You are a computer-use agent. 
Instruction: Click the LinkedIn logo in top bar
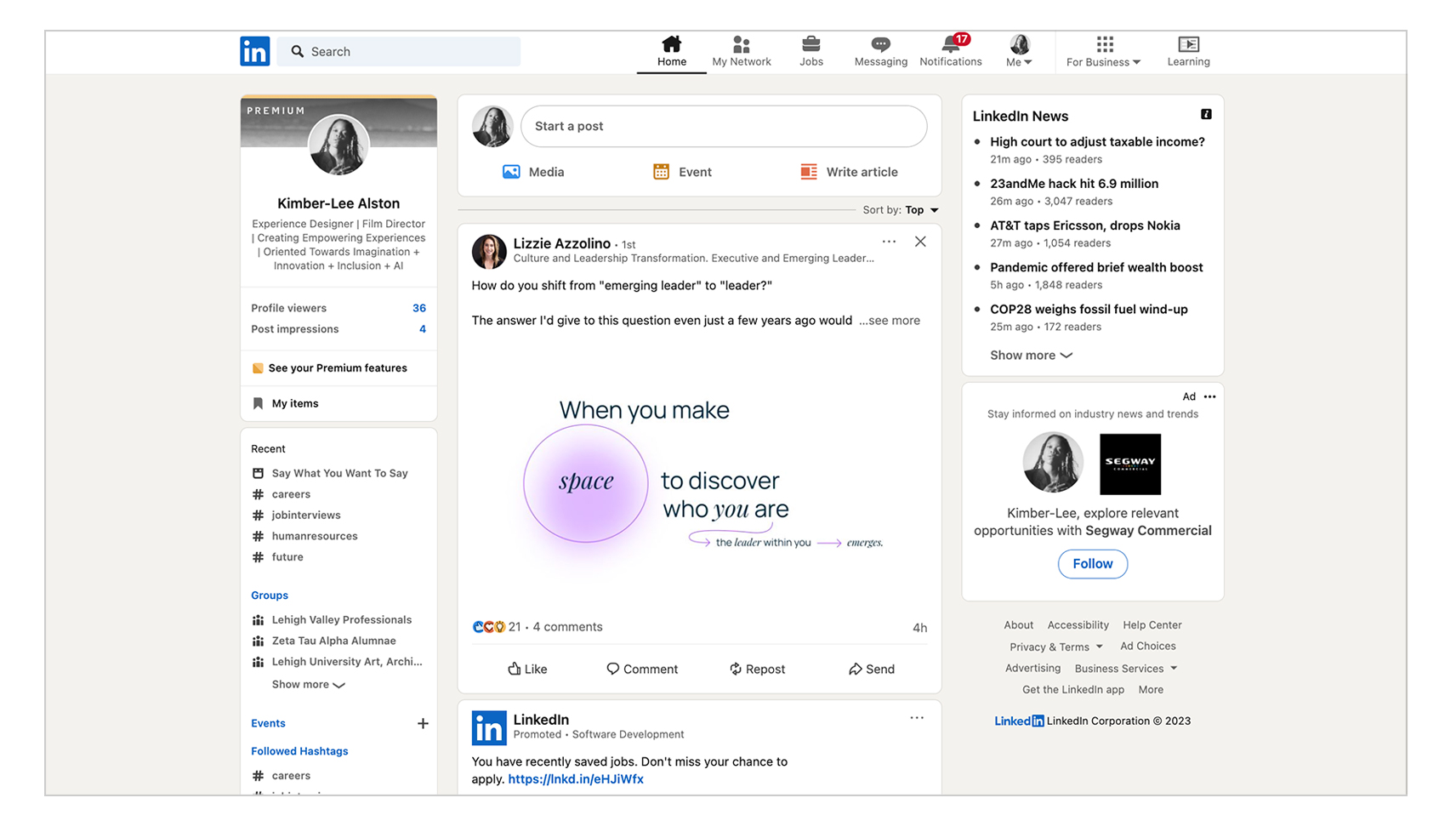[254, 51]
